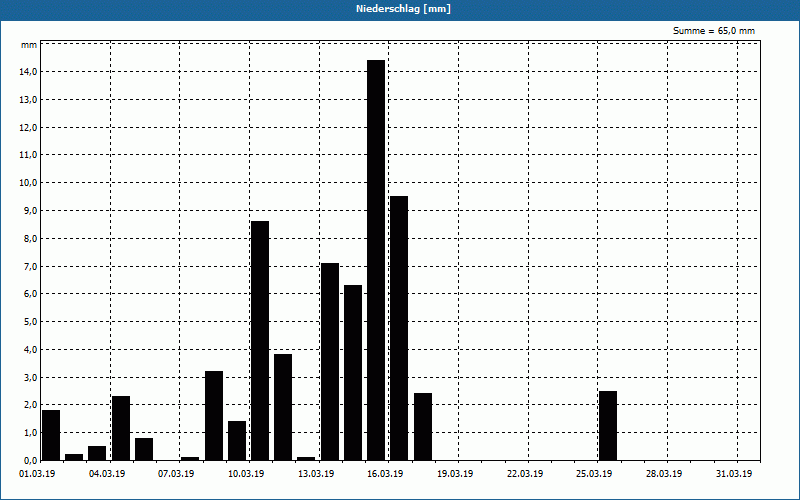Click the x-axis date "04.03.19"
The image size is (800, 500).
pyautogui.click(x=107, y=474)
